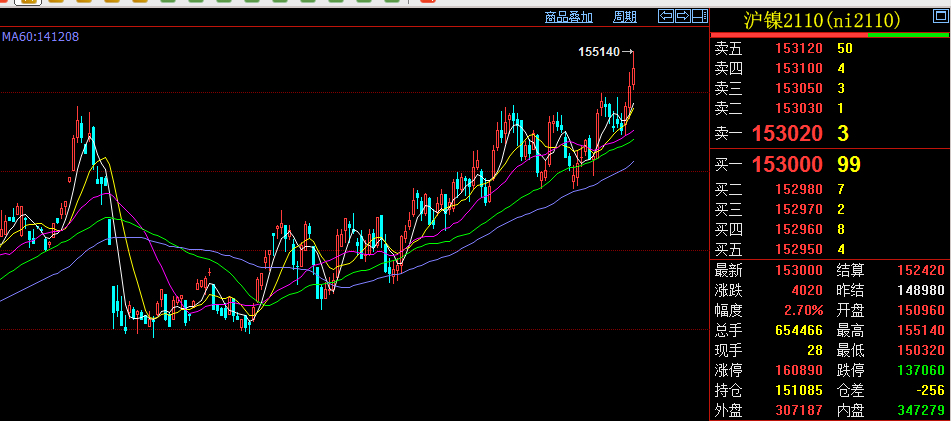Image resolution: width=951 pixels, height=421 pixels.
Task: Click the MA60:141208 indicator label
Action: click(40, 37)
